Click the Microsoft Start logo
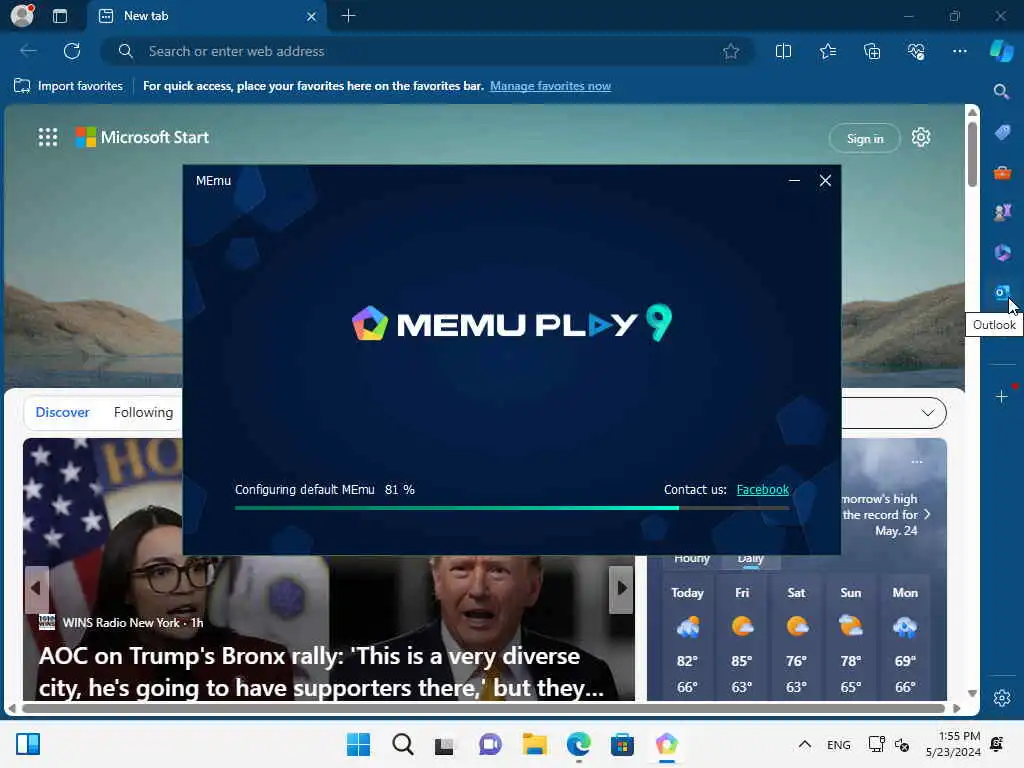Screen dimensions: 1024x768 coord(142,137)
